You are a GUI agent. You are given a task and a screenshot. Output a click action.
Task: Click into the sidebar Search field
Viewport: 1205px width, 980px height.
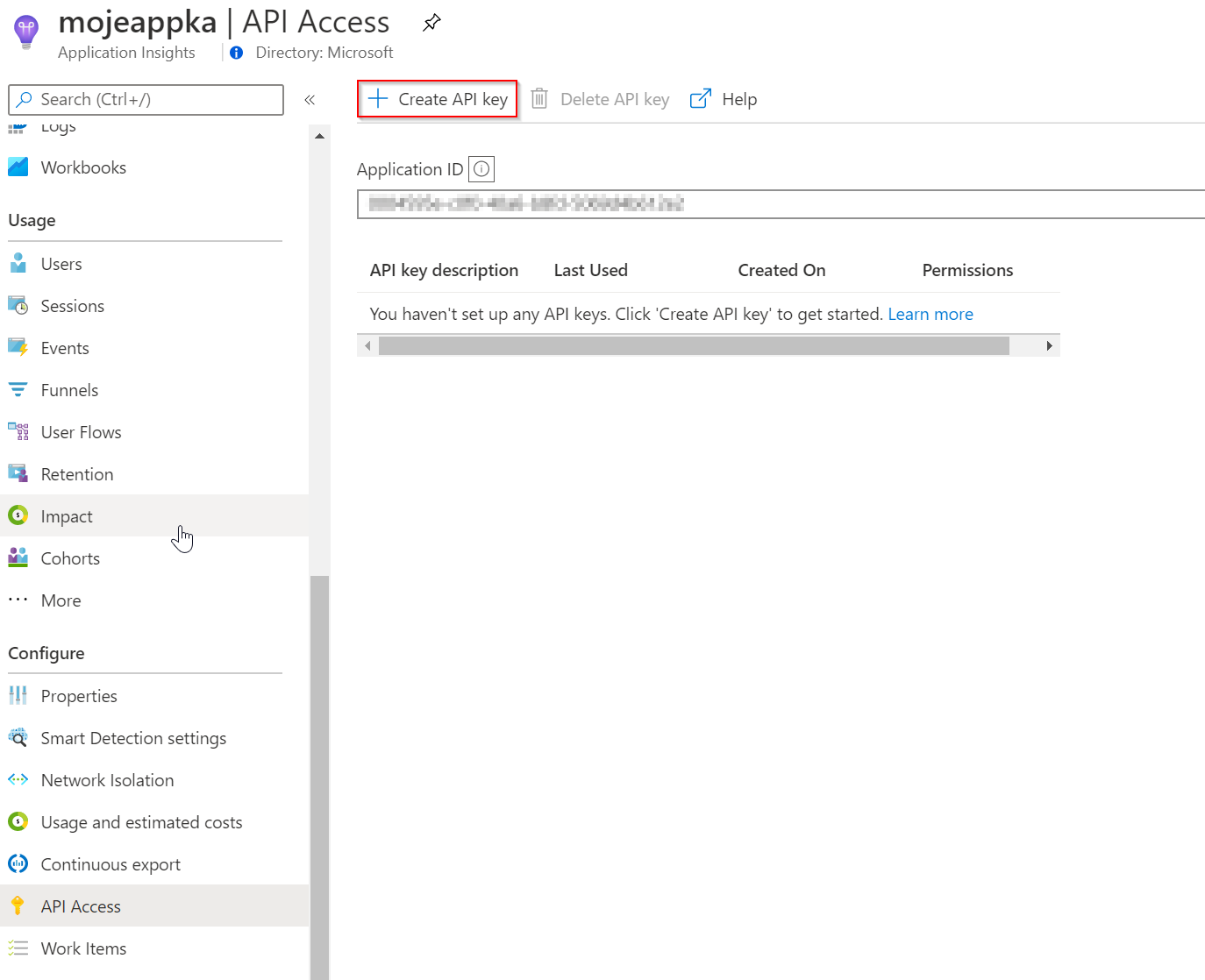(x=146, y=100)
